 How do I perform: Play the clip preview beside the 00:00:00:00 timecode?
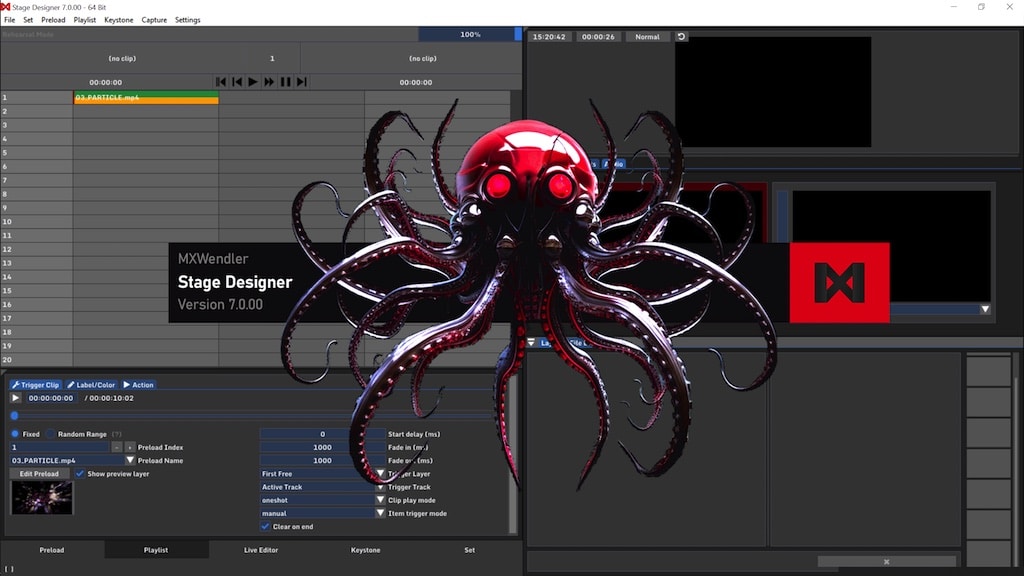coord(16,398)
